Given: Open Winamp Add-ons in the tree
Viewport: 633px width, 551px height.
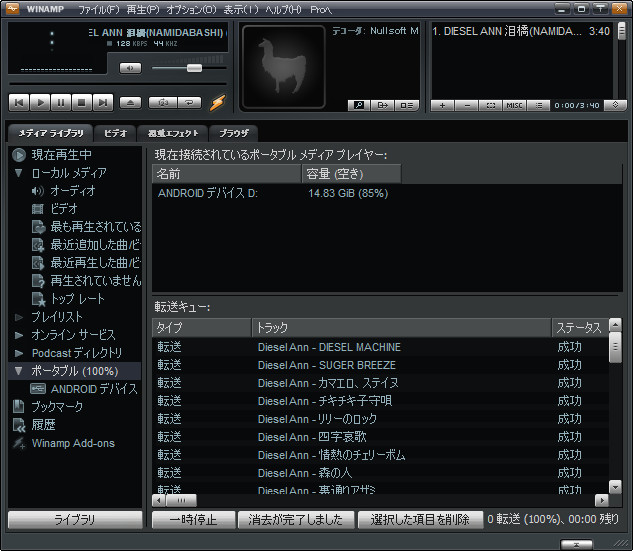Looking at the screenshot, I should tap(73, 443).
